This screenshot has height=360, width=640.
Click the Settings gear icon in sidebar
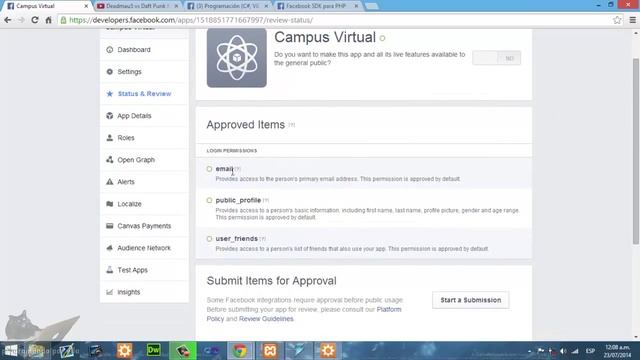(109, 72)
